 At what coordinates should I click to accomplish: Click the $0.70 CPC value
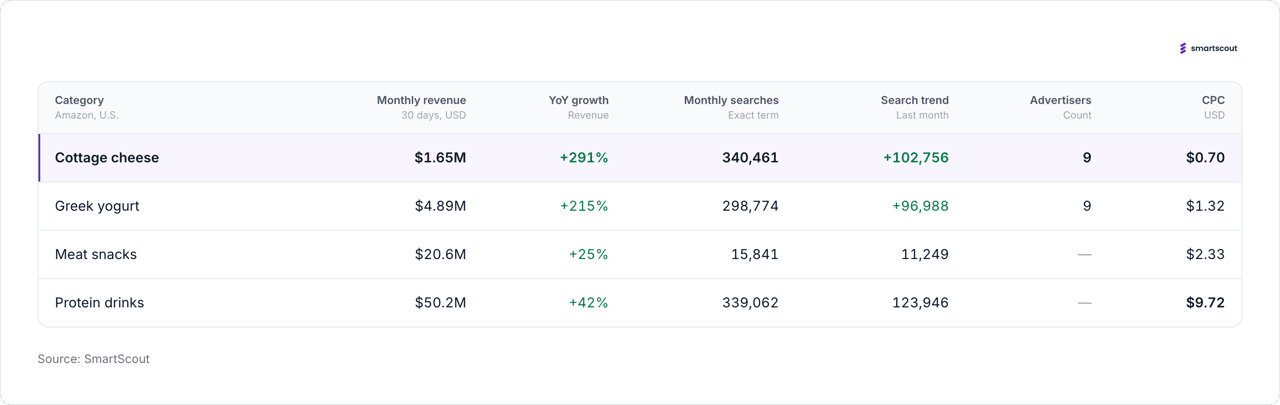click(1205, 158)
